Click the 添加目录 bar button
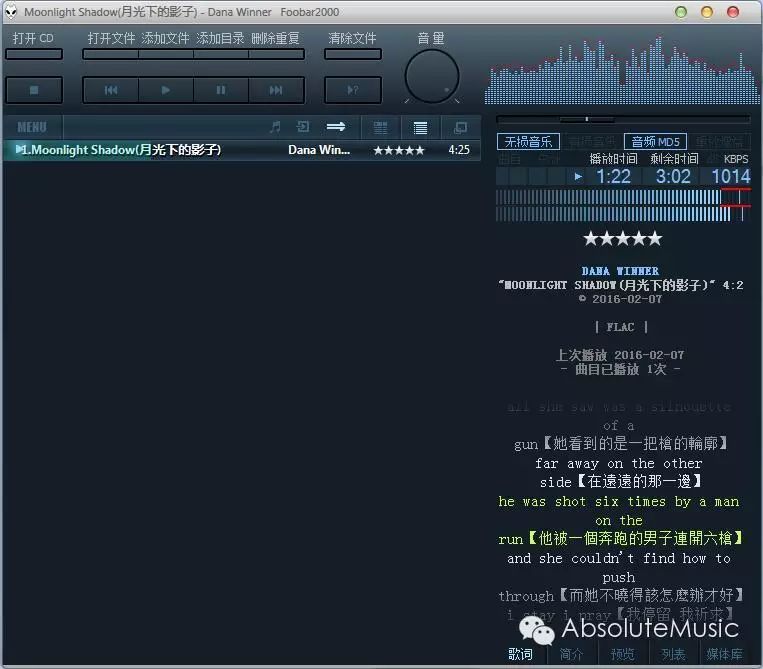The width and height of the screenshot is (763, 669). pos(221,54)
